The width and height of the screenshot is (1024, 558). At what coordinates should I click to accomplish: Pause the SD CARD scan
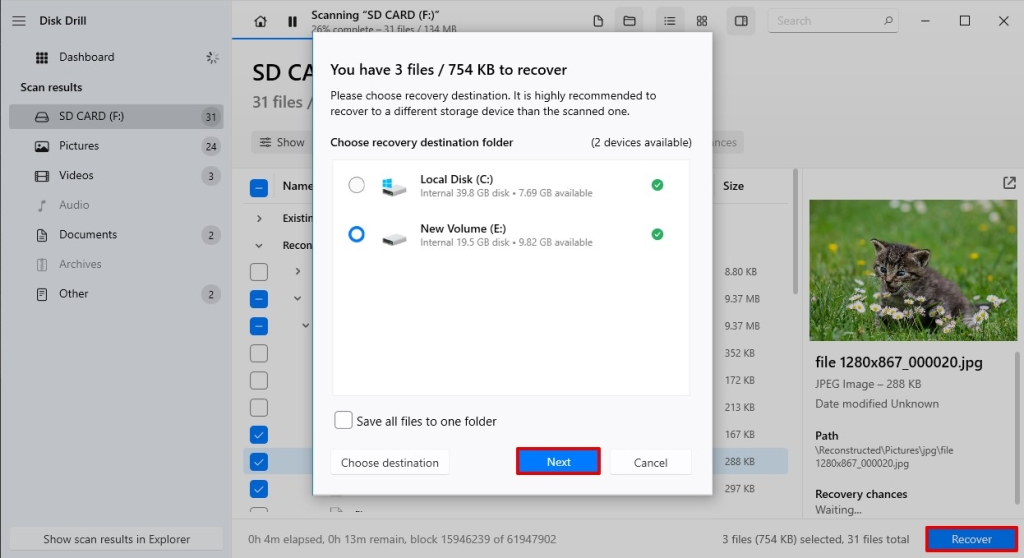pyautogui.click(x=293, y=22)
